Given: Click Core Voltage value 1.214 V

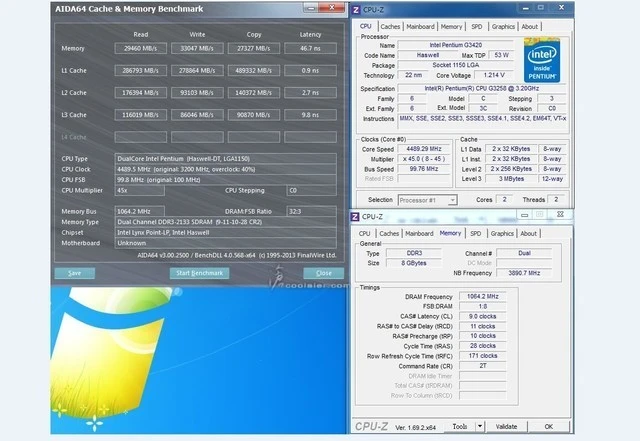Looking at the screenshot, I should pos(494,75).
